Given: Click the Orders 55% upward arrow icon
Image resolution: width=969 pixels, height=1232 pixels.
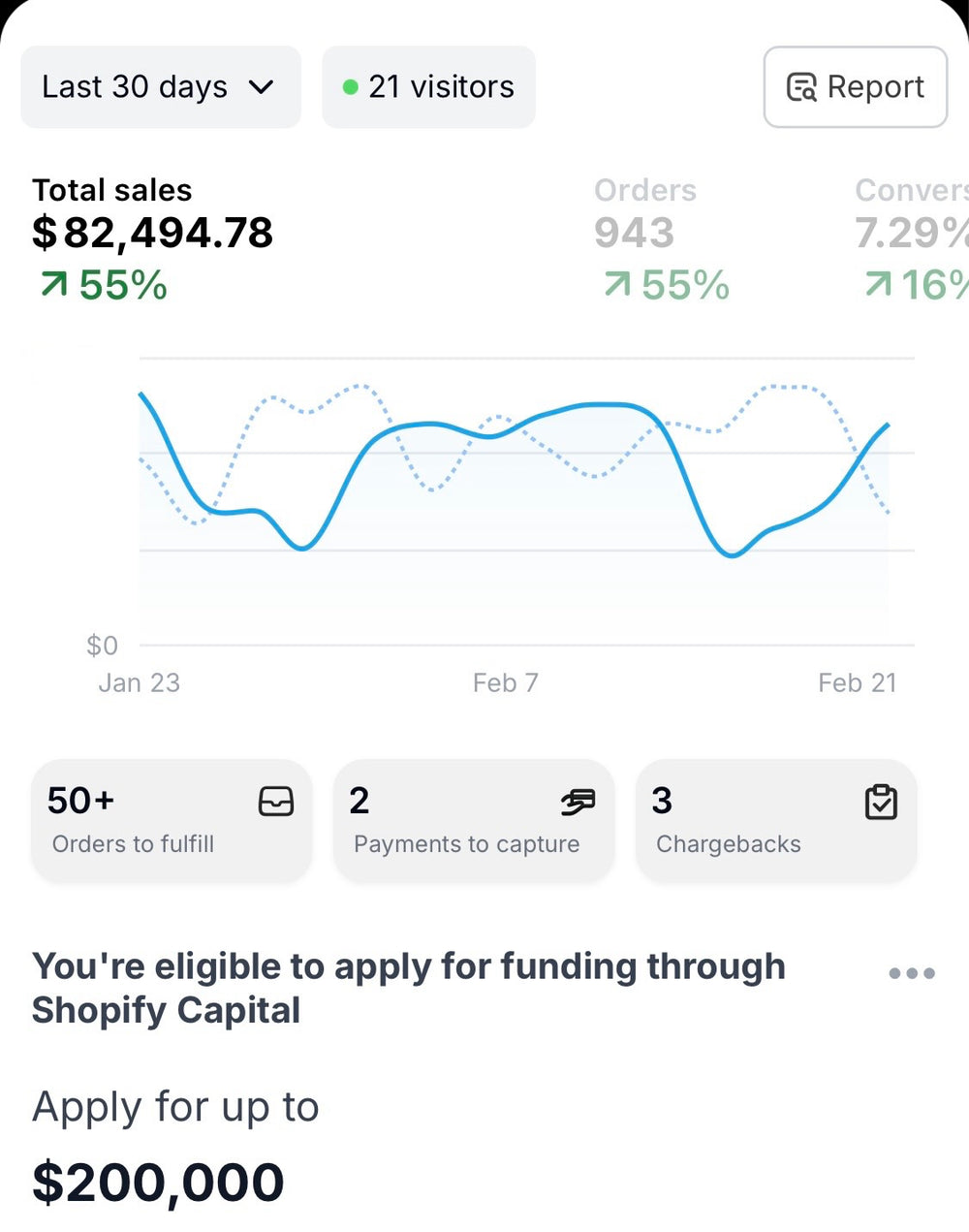Looking at the screenshot, I should coord(617,285).
